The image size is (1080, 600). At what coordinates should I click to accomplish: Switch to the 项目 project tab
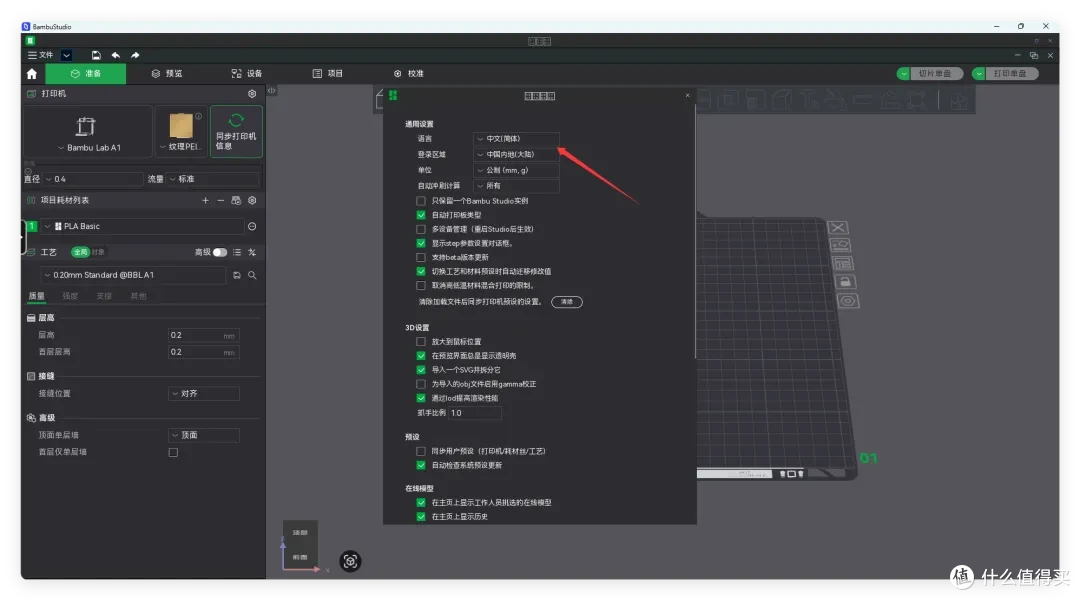328,74
